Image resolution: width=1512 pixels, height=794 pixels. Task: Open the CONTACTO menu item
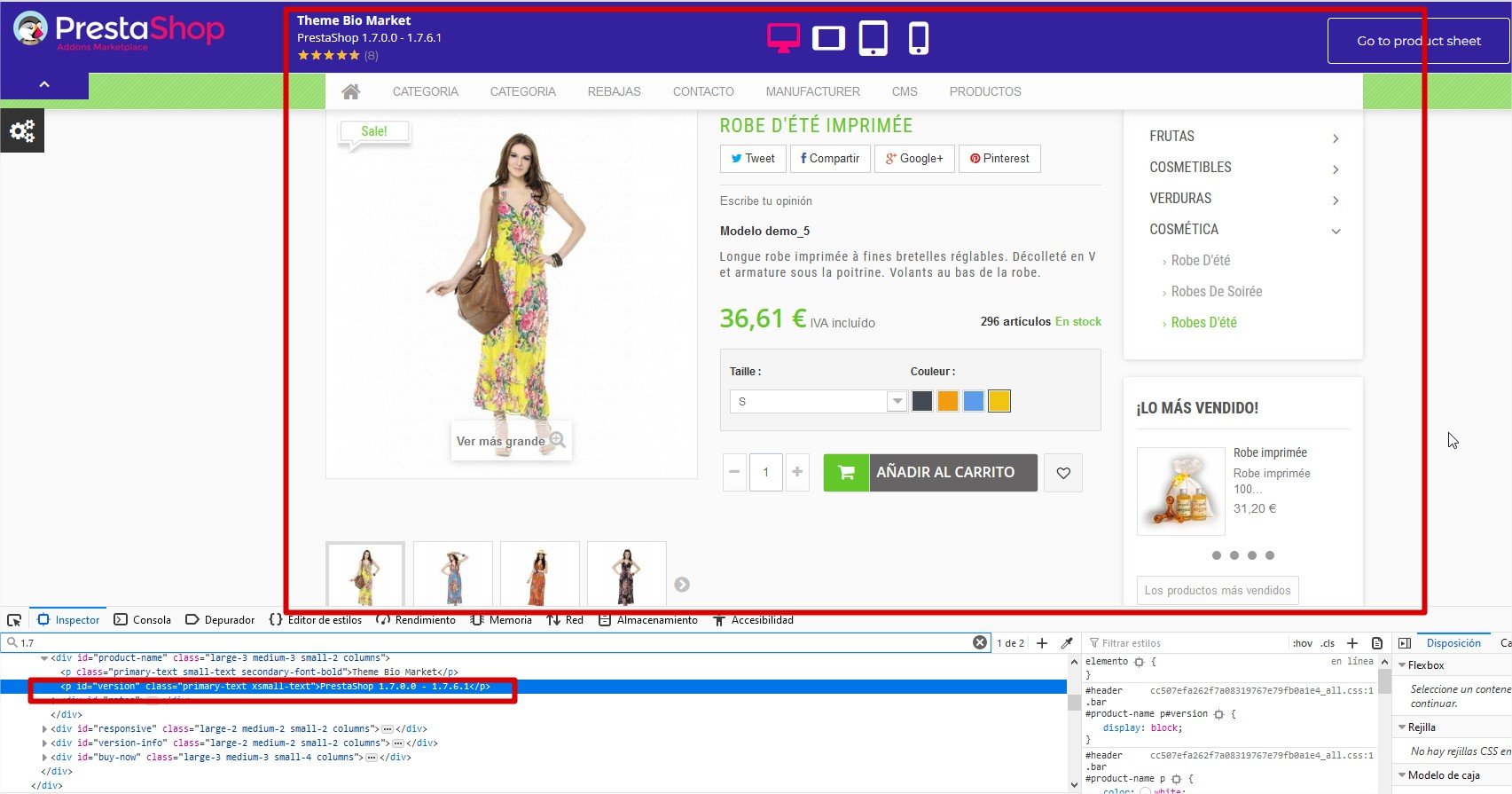[x=703, y=91]
